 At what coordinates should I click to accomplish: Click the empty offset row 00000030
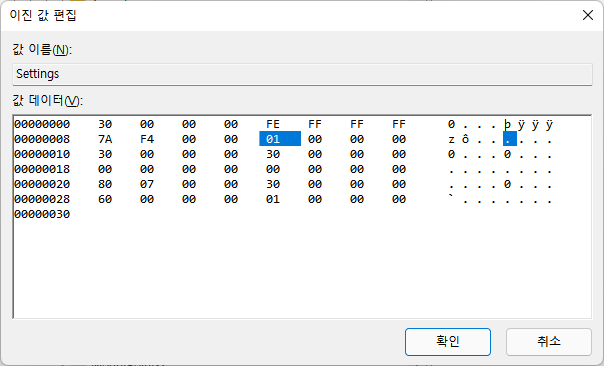(x=42, y=214)
